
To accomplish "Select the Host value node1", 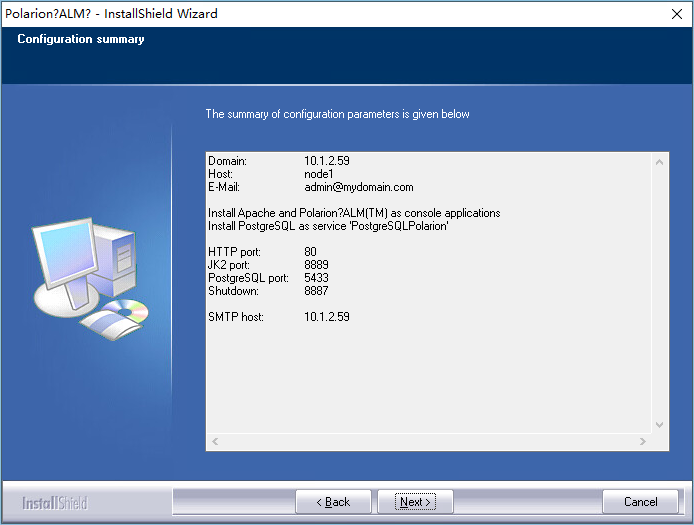I will click(x=319, y=174).
